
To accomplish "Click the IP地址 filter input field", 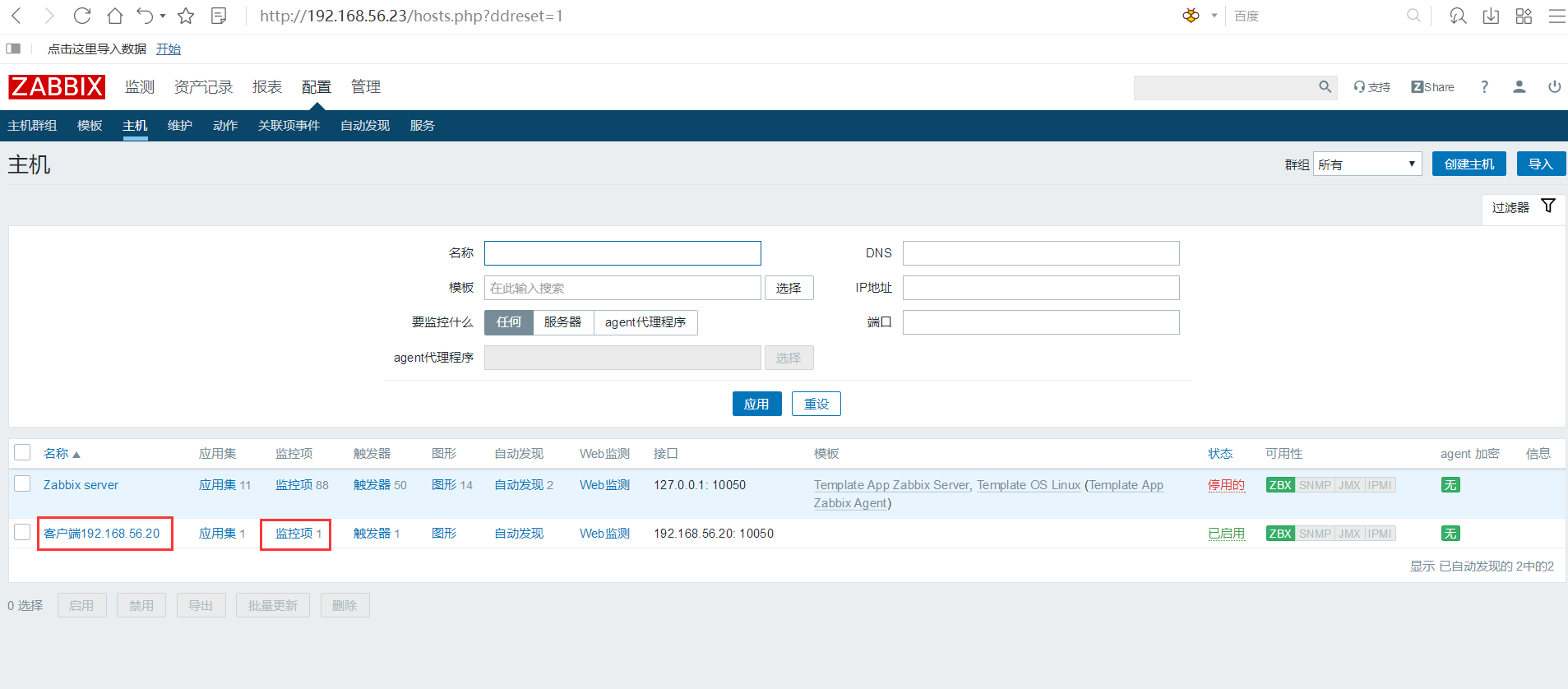I will (x=1041, y=288).
